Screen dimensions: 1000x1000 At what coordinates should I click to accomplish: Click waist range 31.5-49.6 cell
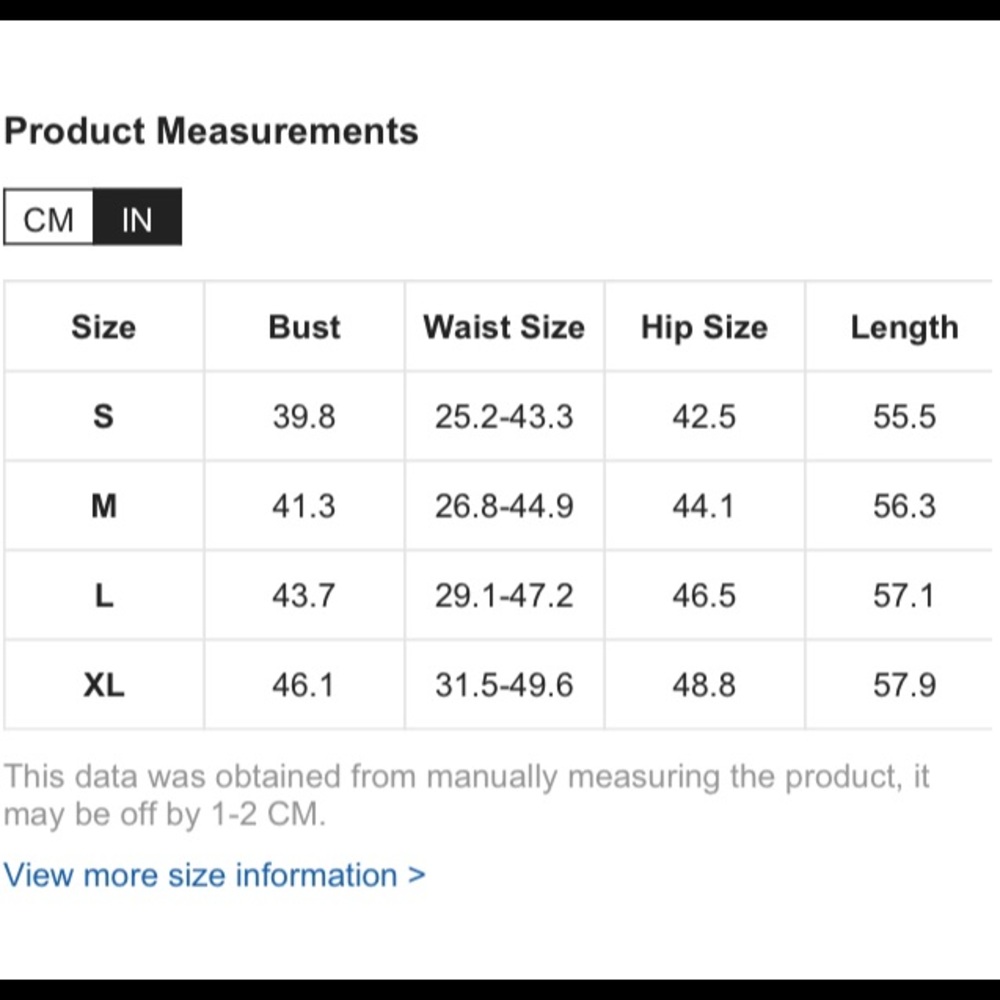click(x=504, y=685)
